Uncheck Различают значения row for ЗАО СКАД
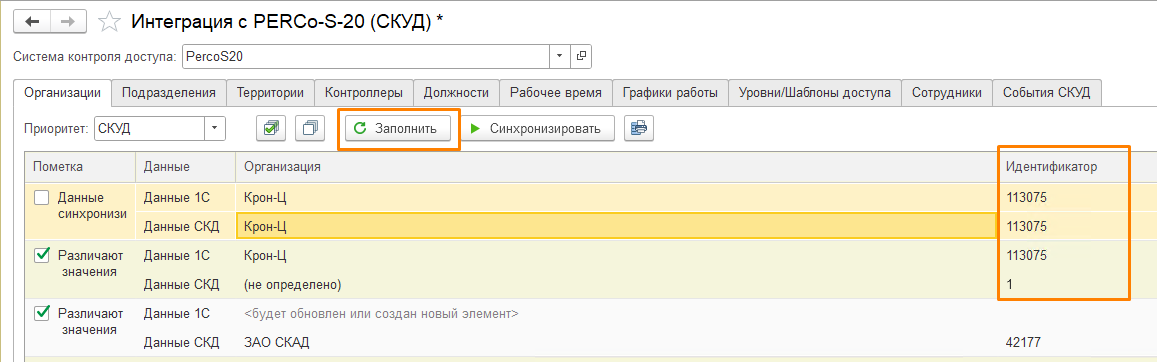The width and height of the screenshot is (1157, 362). 42,313
